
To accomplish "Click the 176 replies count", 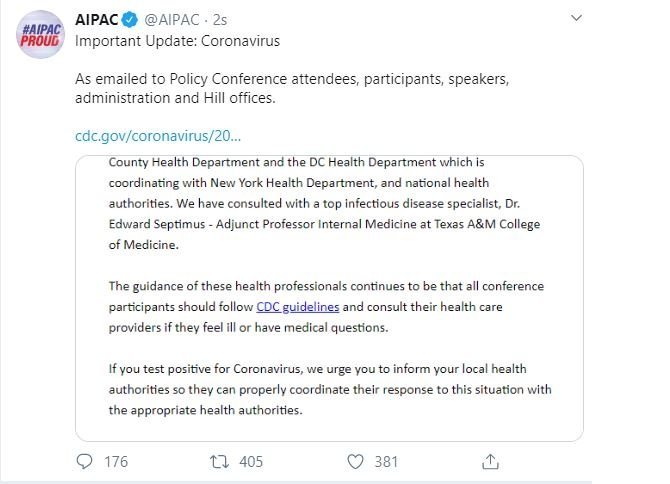I will tap(116, 461).
